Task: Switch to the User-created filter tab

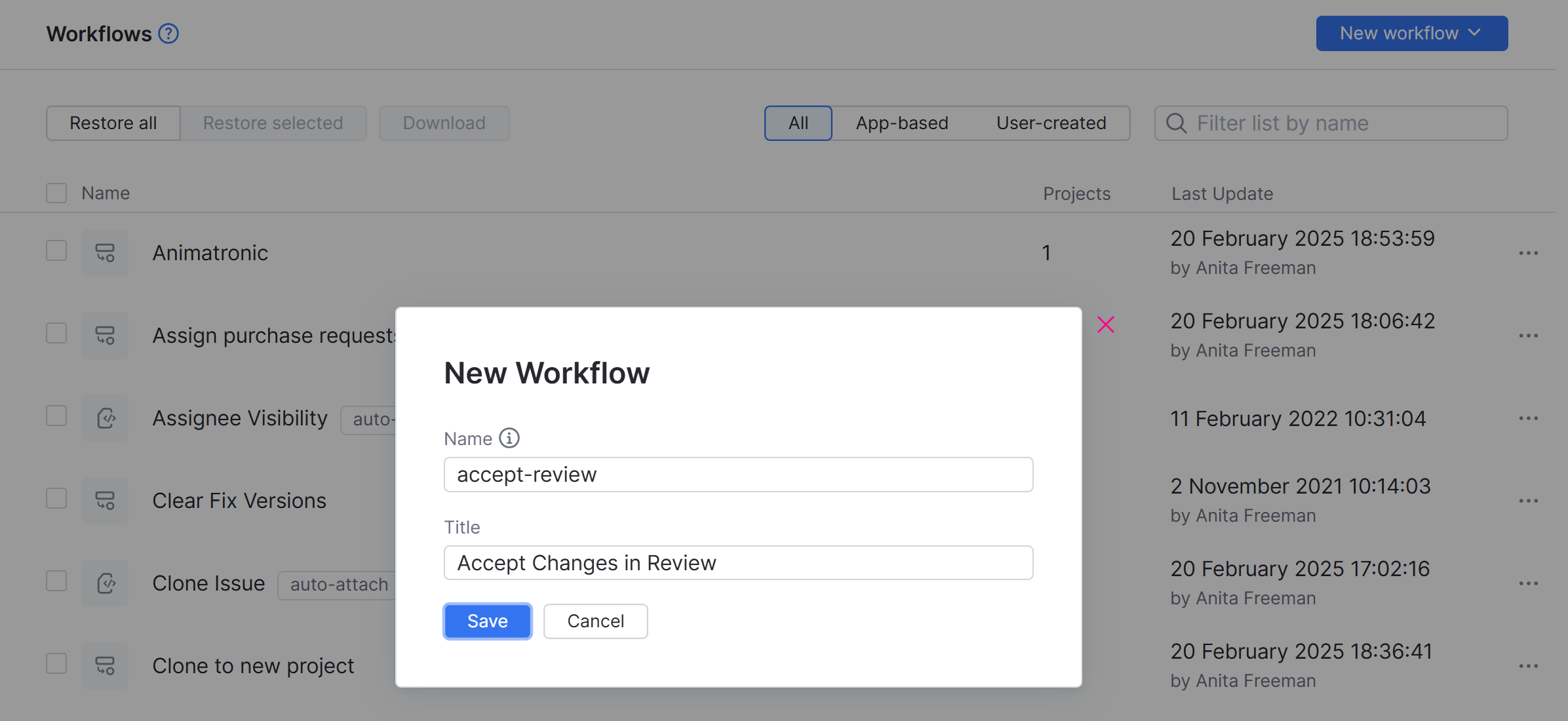Action: coord(1051,123)
